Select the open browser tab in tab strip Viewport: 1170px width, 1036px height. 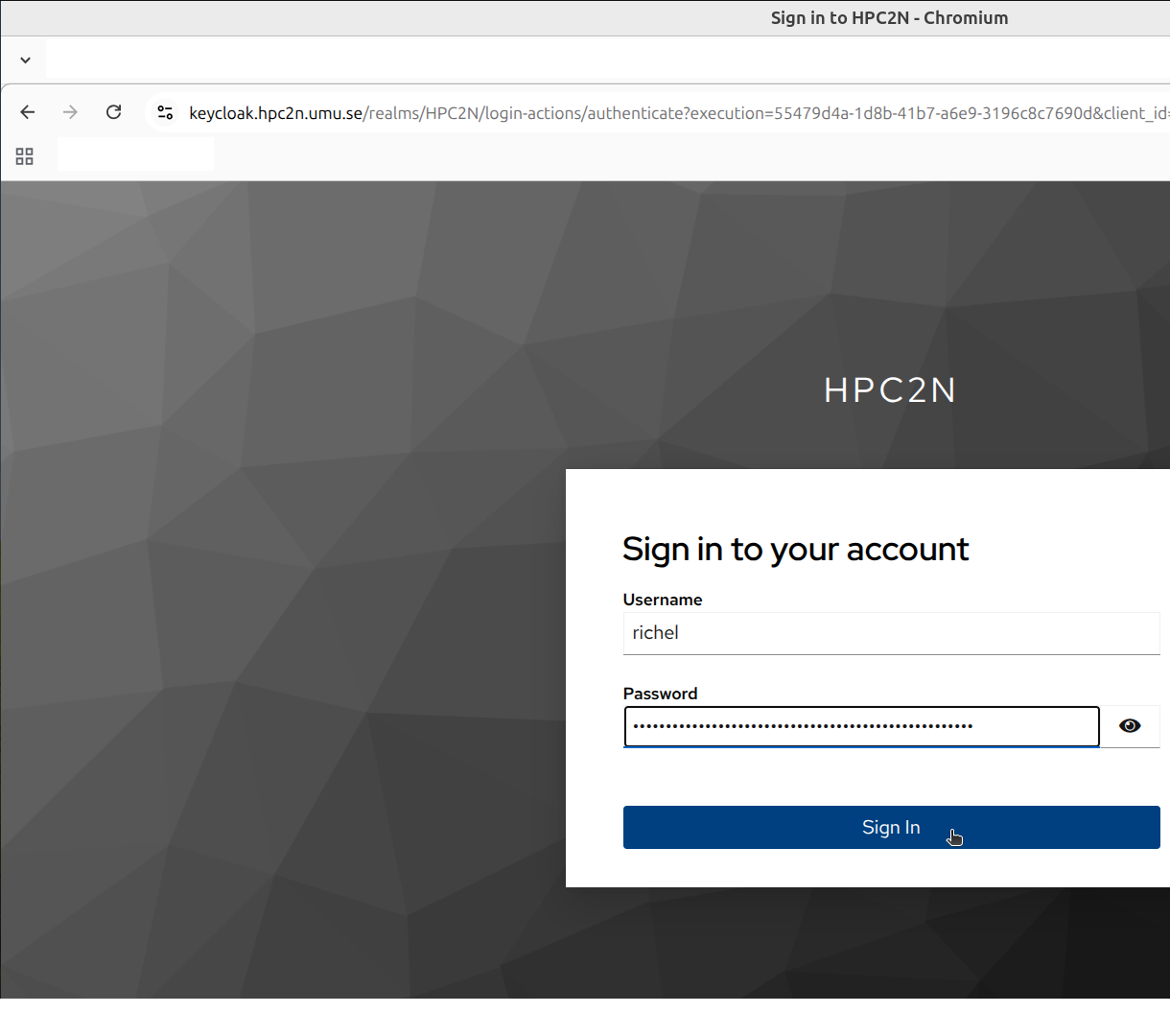pyautogui.click(x=575, y=59)
